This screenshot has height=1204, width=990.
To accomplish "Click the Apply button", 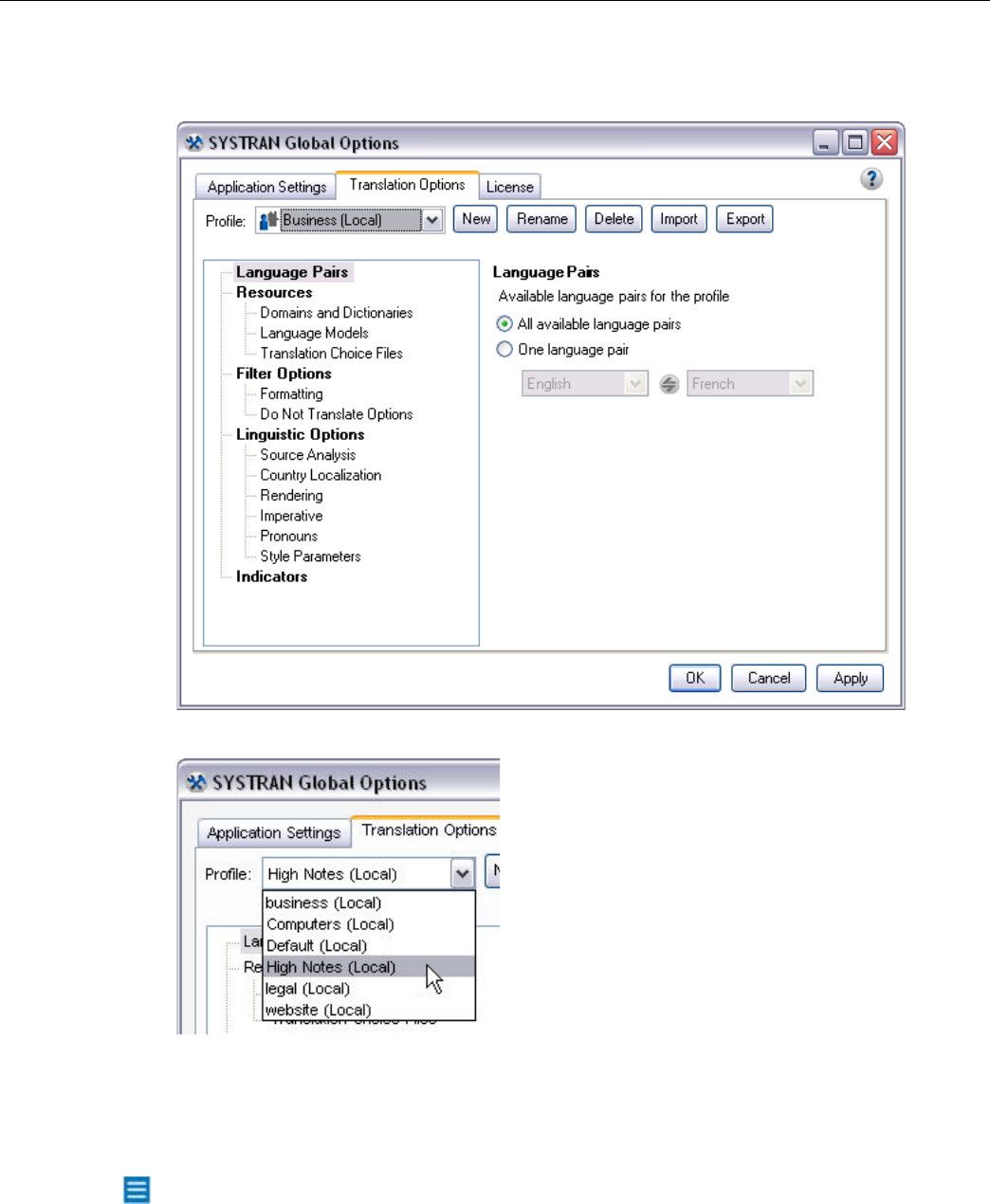I will coord(851,678).
